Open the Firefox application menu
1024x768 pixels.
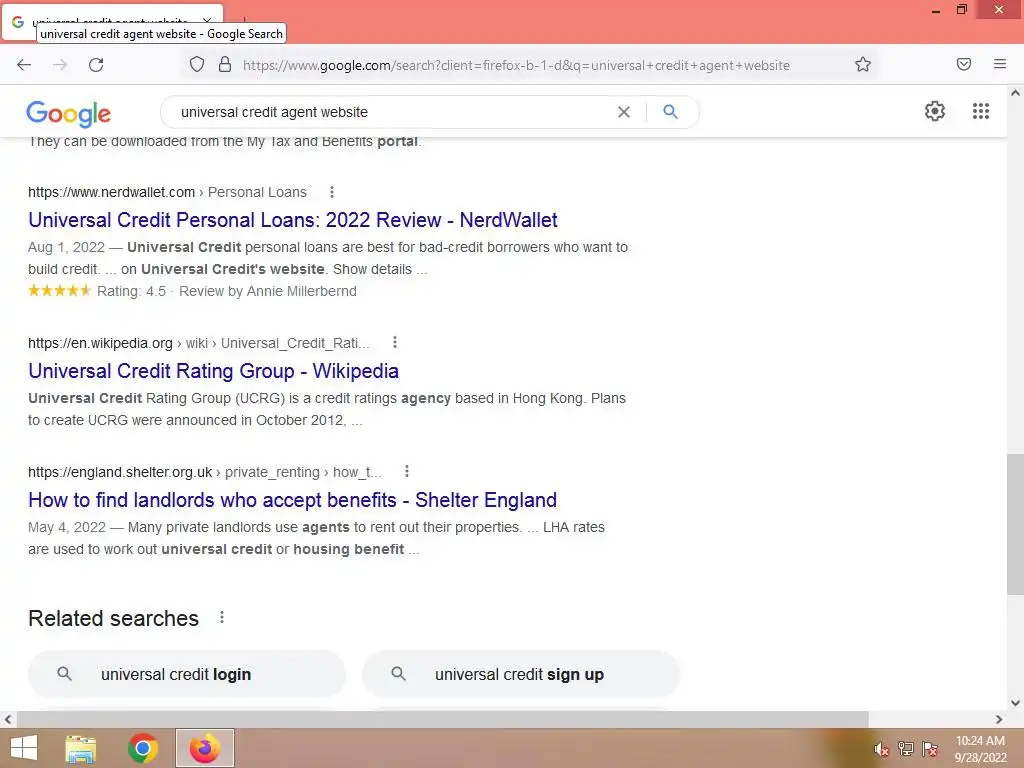coord(1000,64)
